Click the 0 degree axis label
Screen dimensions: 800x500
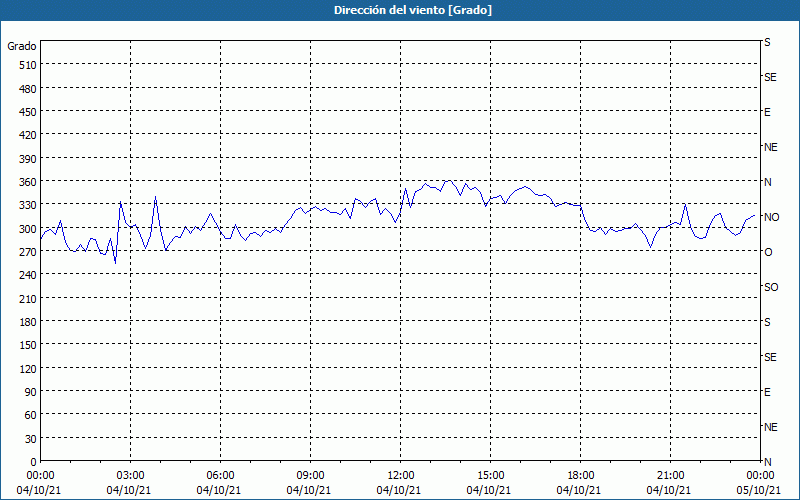pyautogui.click(x=34, y=462)
